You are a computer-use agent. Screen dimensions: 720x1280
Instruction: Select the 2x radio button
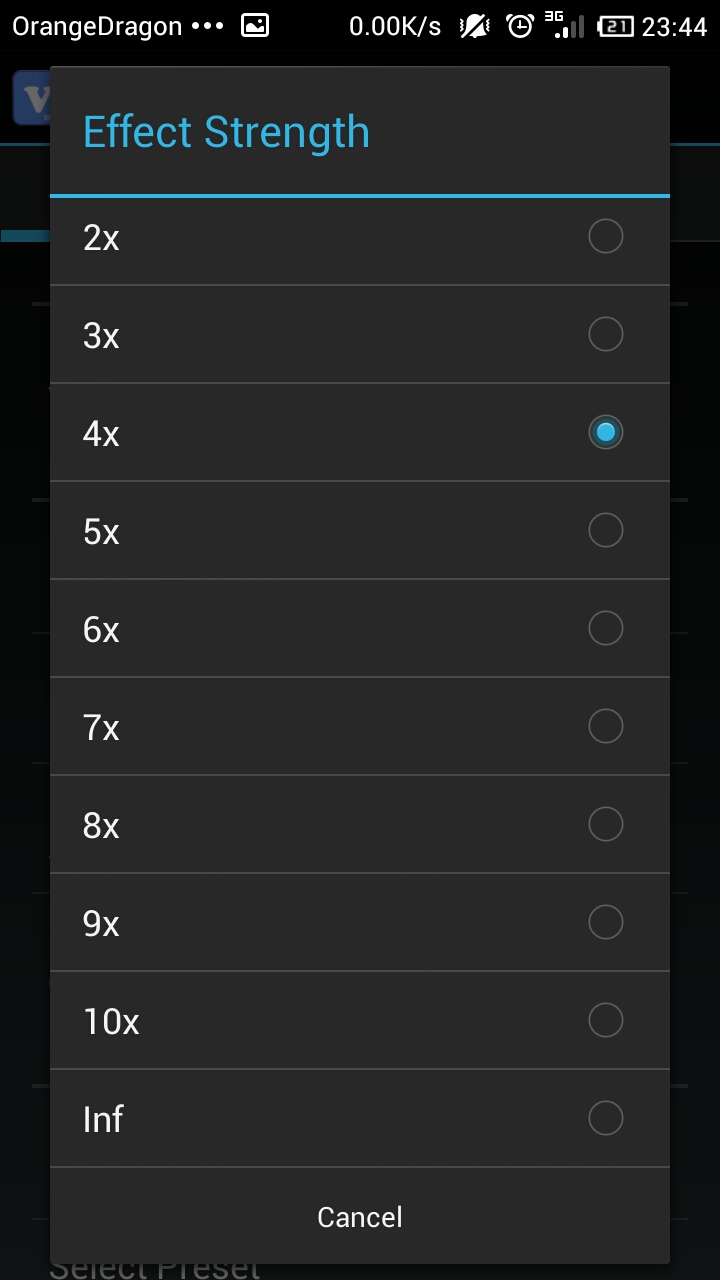(x=605, y=237)
